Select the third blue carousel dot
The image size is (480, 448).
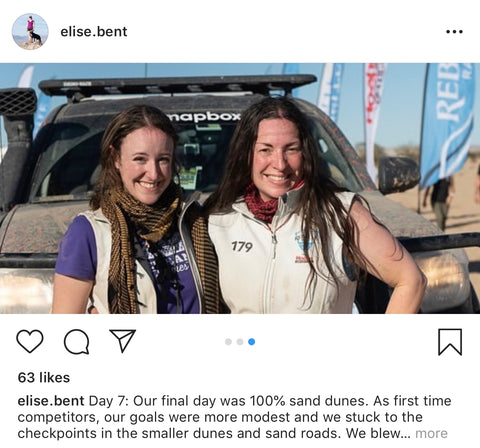252,342
